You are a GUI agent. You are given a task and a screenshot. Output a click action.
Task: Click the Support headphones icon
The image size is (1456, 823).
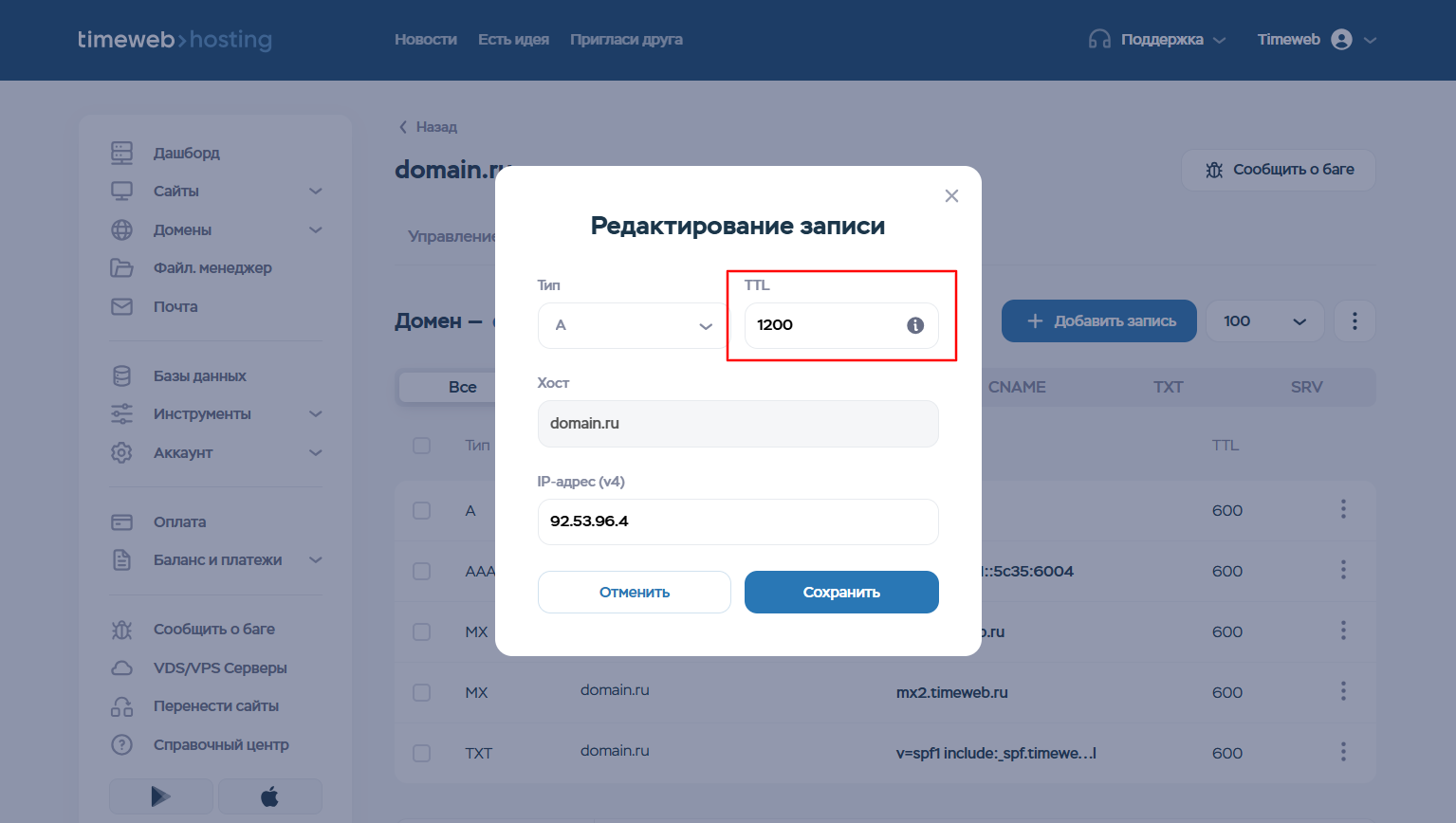[1099, 40]
